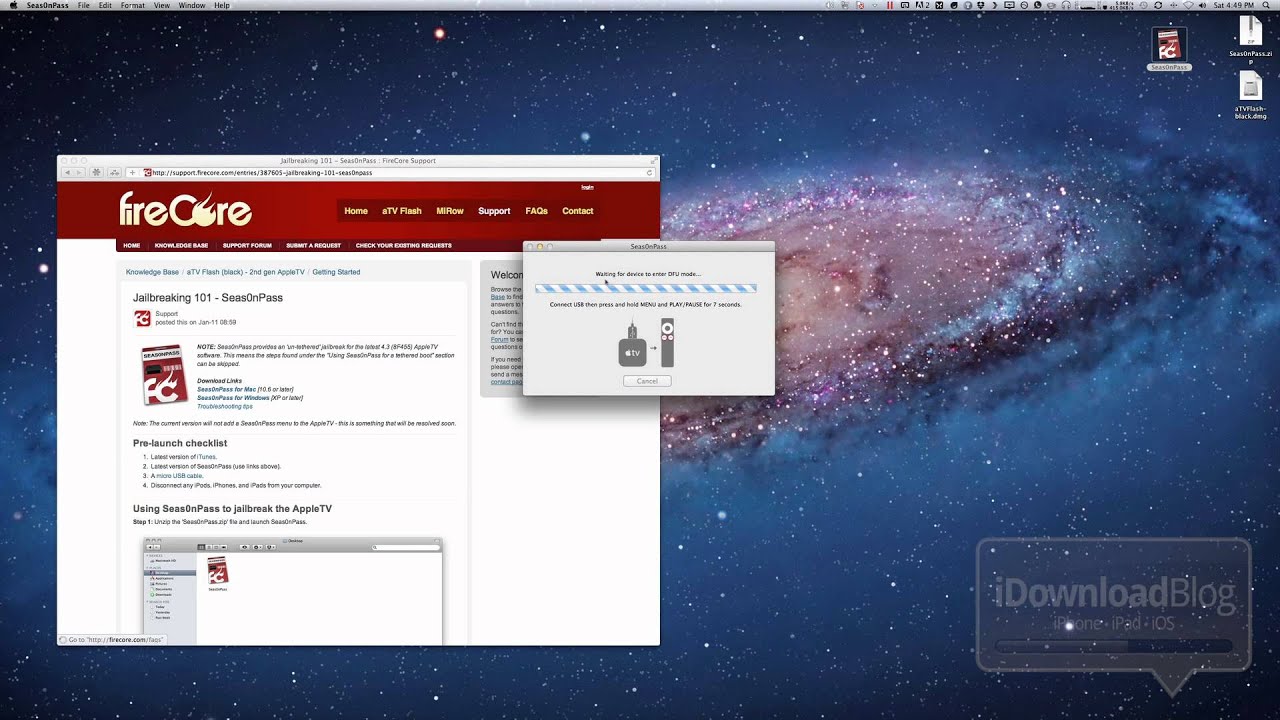Click the Apple TV device icon in Seas0nPass

[x=632, y=345]
